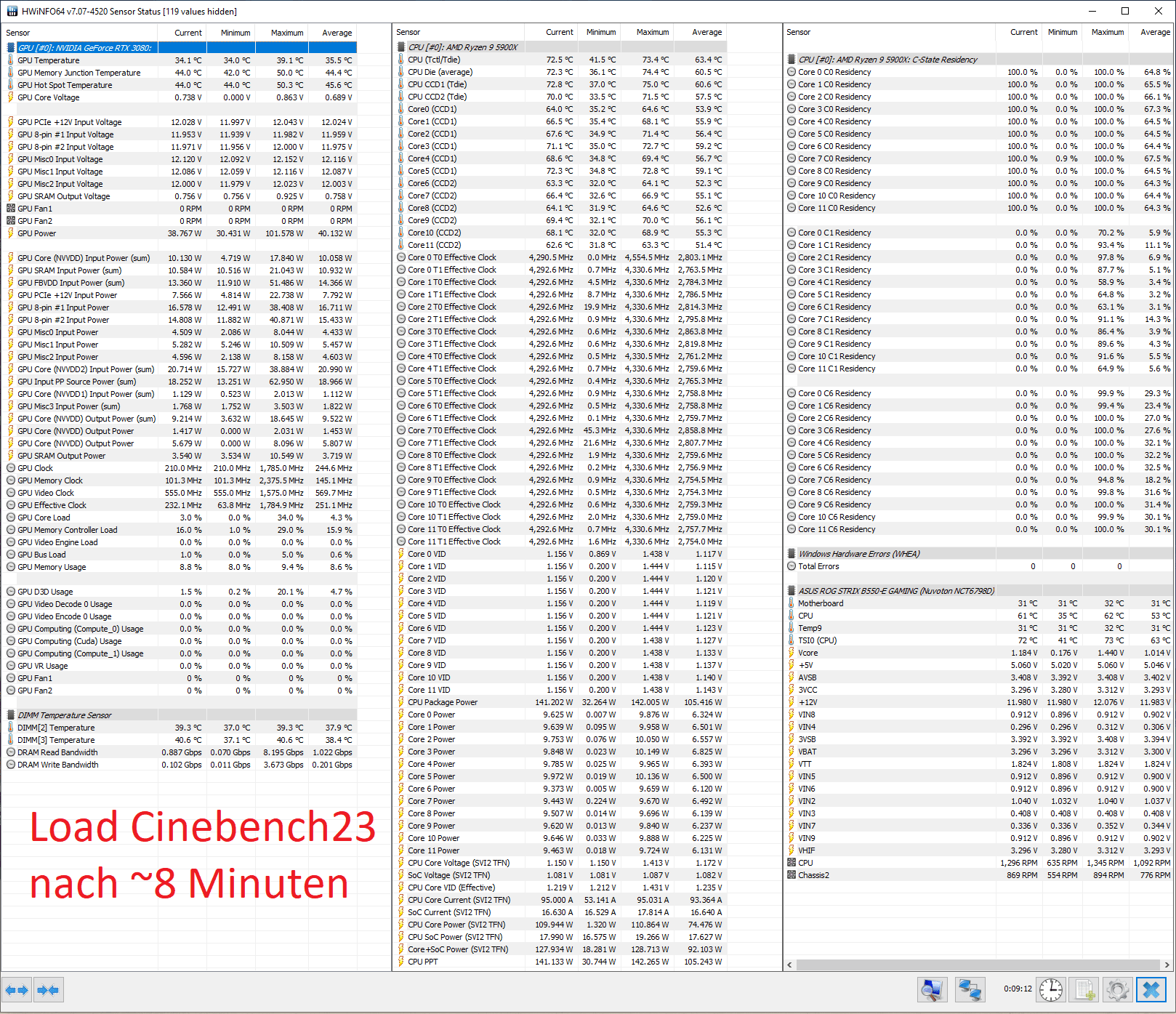
Task: Select DIMM Temperature Sensor group header
Action: 180,715
